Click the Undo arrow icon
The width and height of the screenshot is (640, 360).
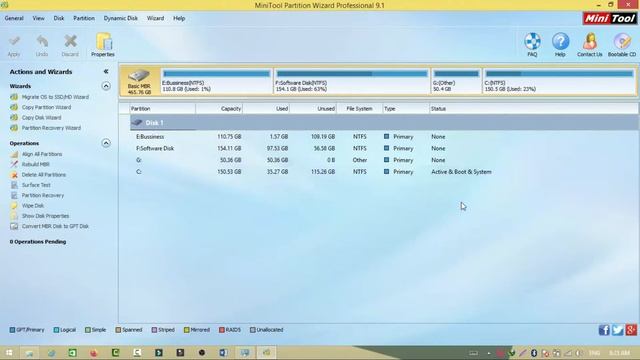(42, 41)
